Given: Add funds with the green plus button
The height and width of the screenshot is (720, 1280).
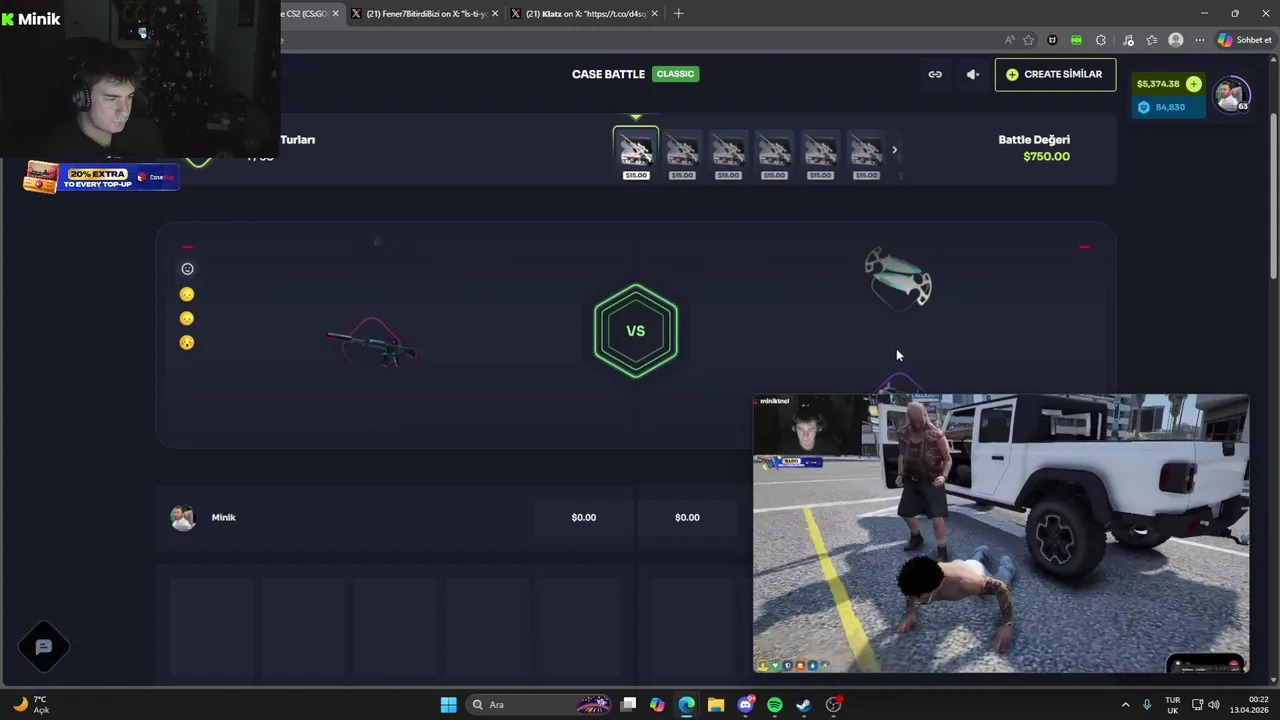Looking at the screenshot, I should [1193, 84].
